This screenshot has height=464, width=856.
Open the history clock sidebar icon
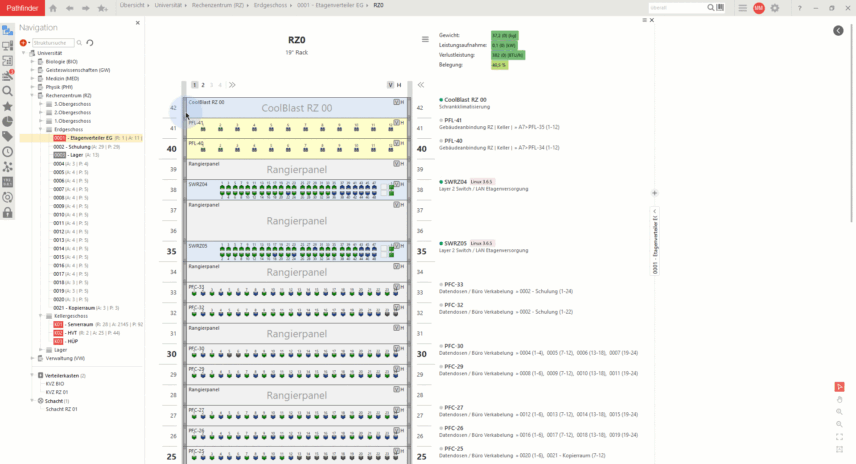(8, 151)
